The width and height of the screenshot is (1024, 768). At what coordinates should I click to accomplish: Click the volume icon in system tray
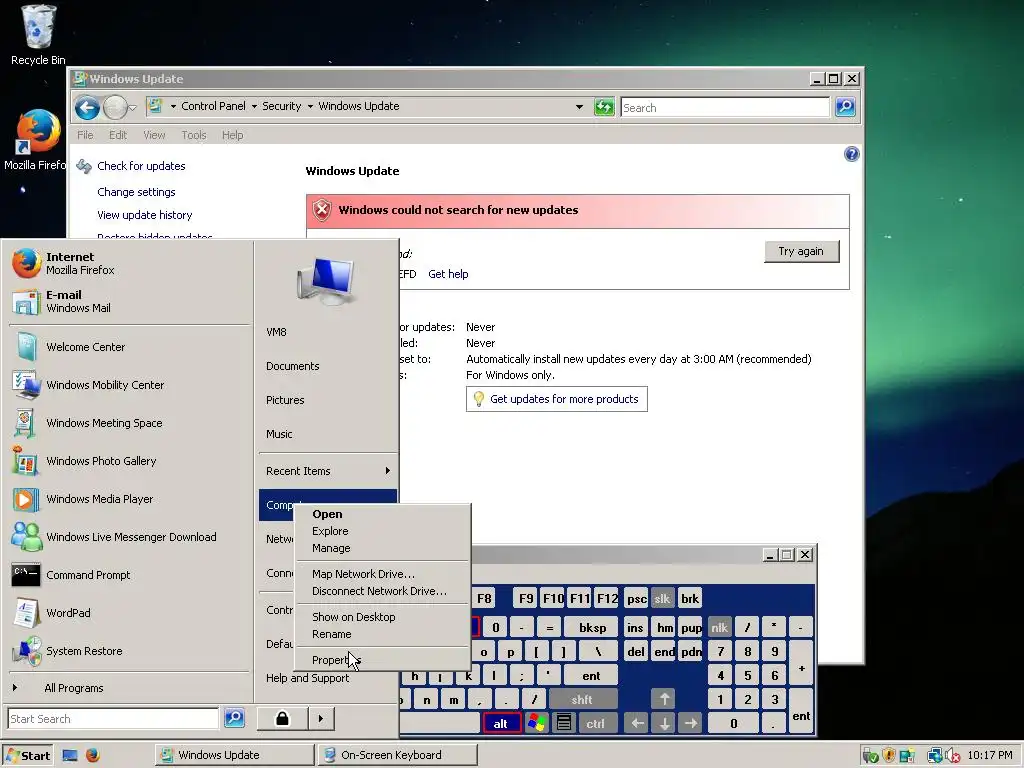[x=952, y=756]
